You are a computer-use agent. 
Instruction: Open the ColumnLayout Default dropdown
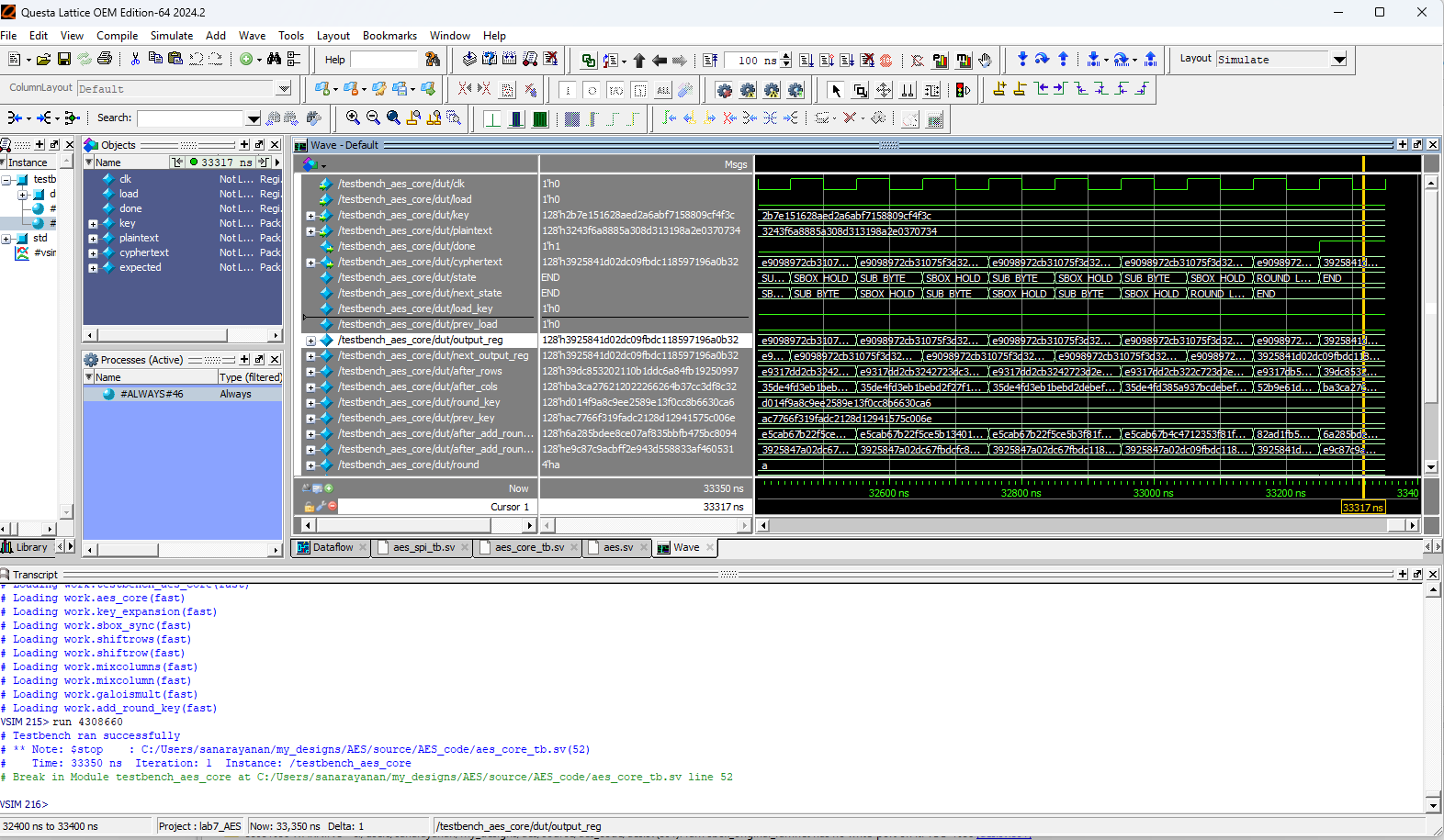tap(284, 89)
